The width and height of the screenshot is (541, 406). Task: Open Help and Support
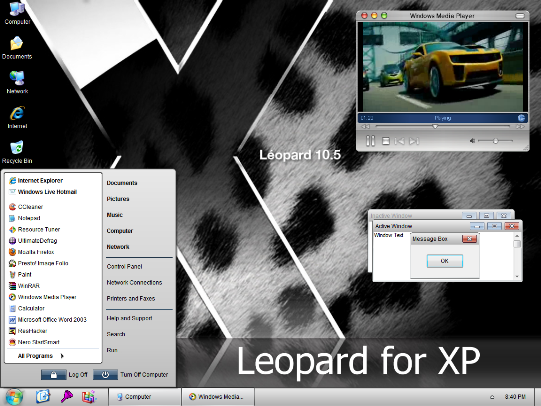pos(129,318)
